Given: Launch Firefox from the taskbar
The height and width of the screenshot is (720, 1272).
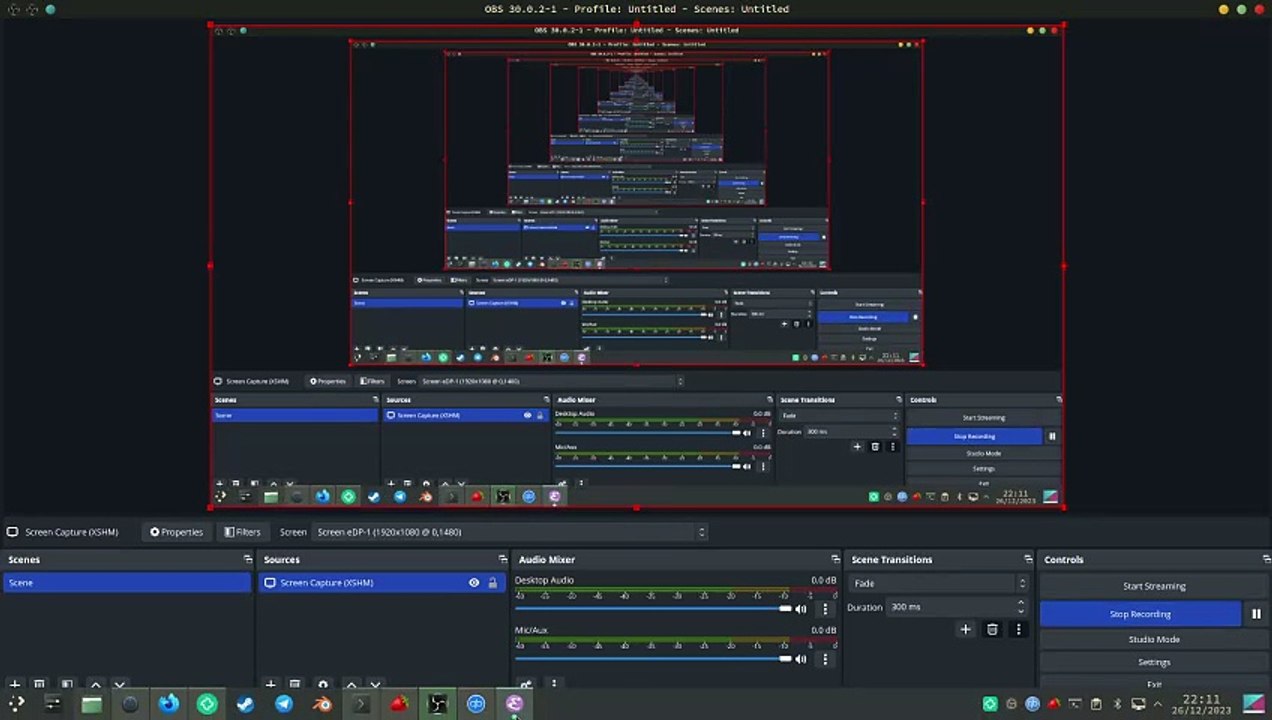Looking at the screenshot, I should pos(168,704).
